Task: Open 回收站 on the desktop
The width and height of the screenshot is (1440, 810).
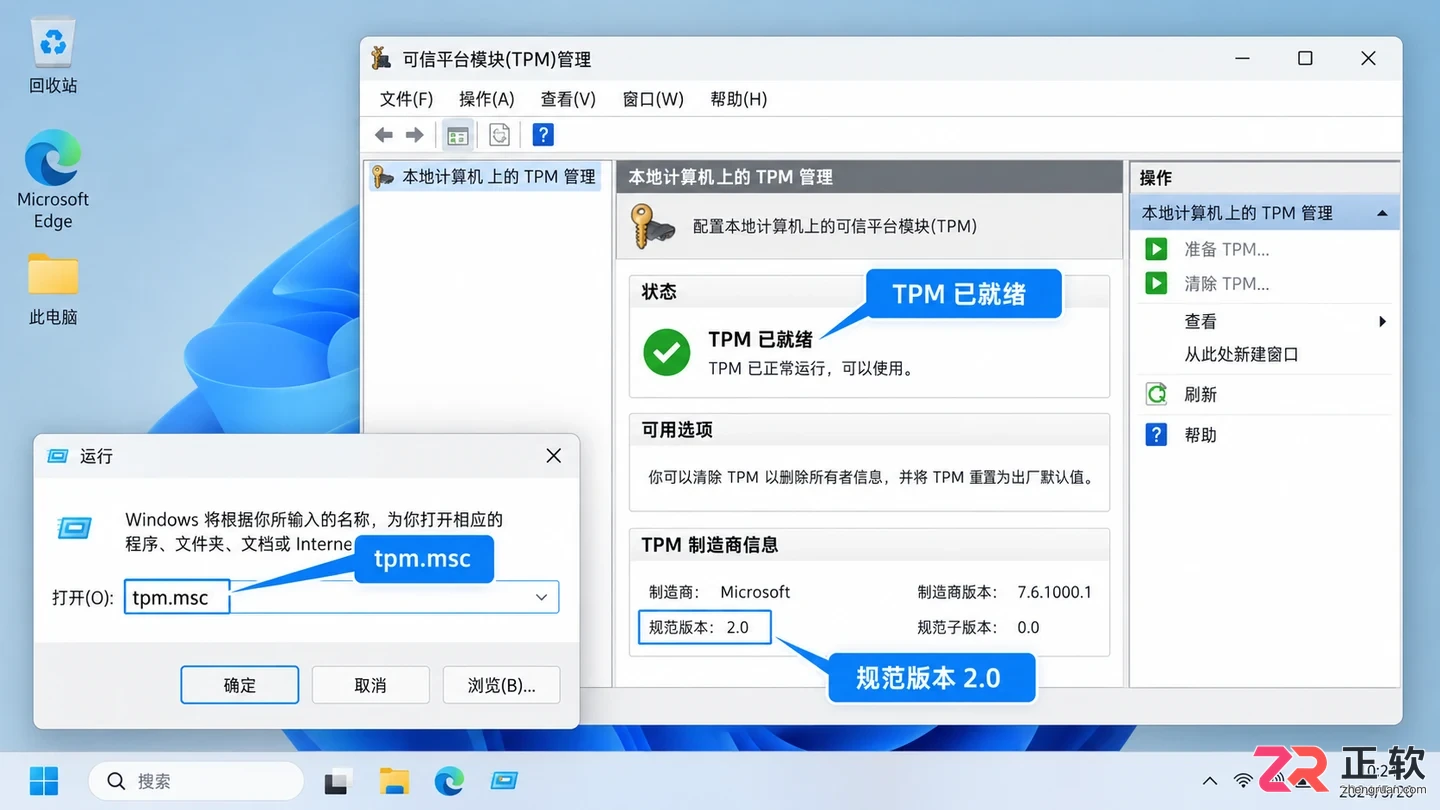Action: (x=53, y=58)
